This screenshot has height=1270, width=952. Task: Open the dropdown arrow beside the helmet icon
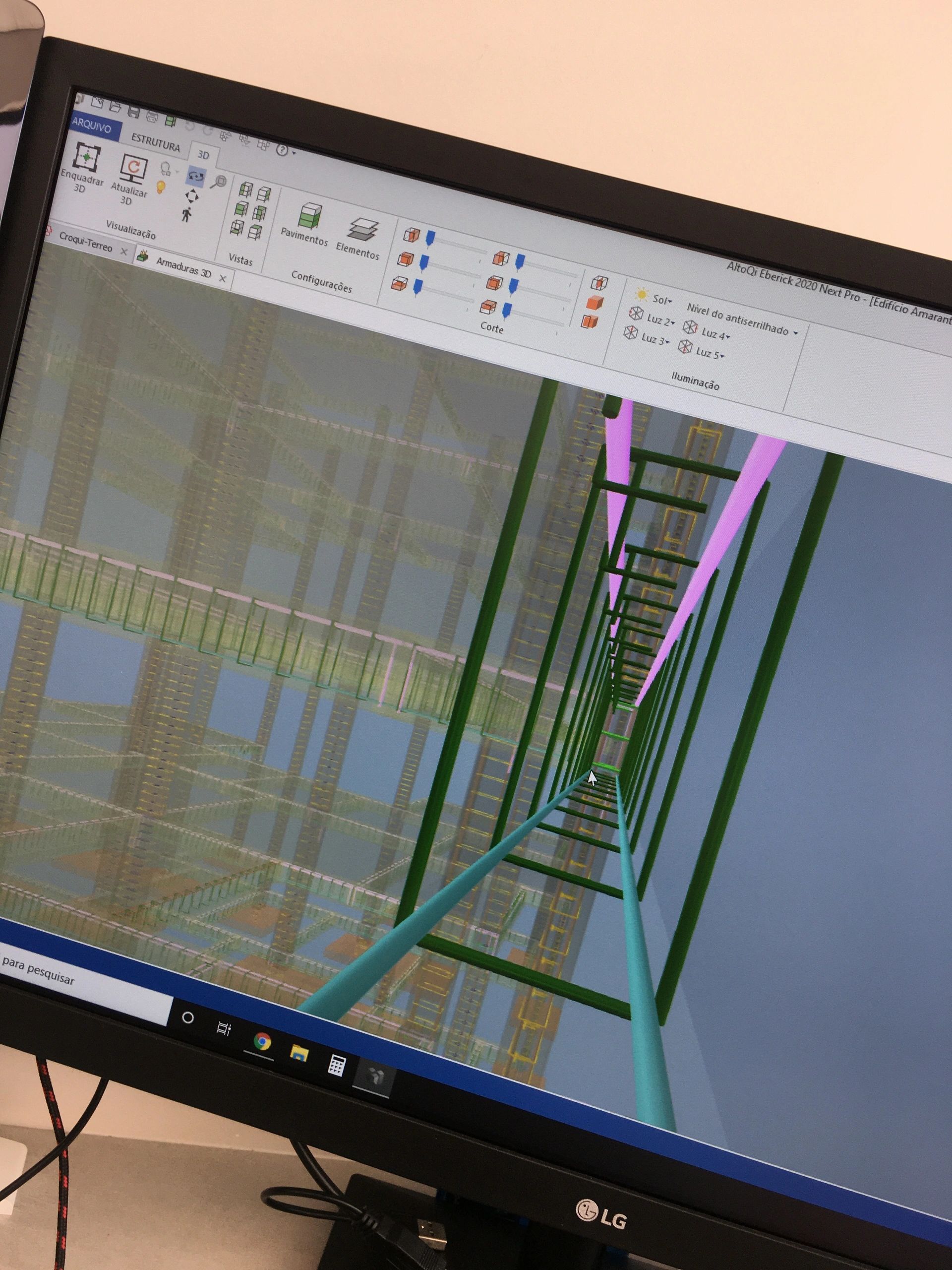(x=178, y=172)
